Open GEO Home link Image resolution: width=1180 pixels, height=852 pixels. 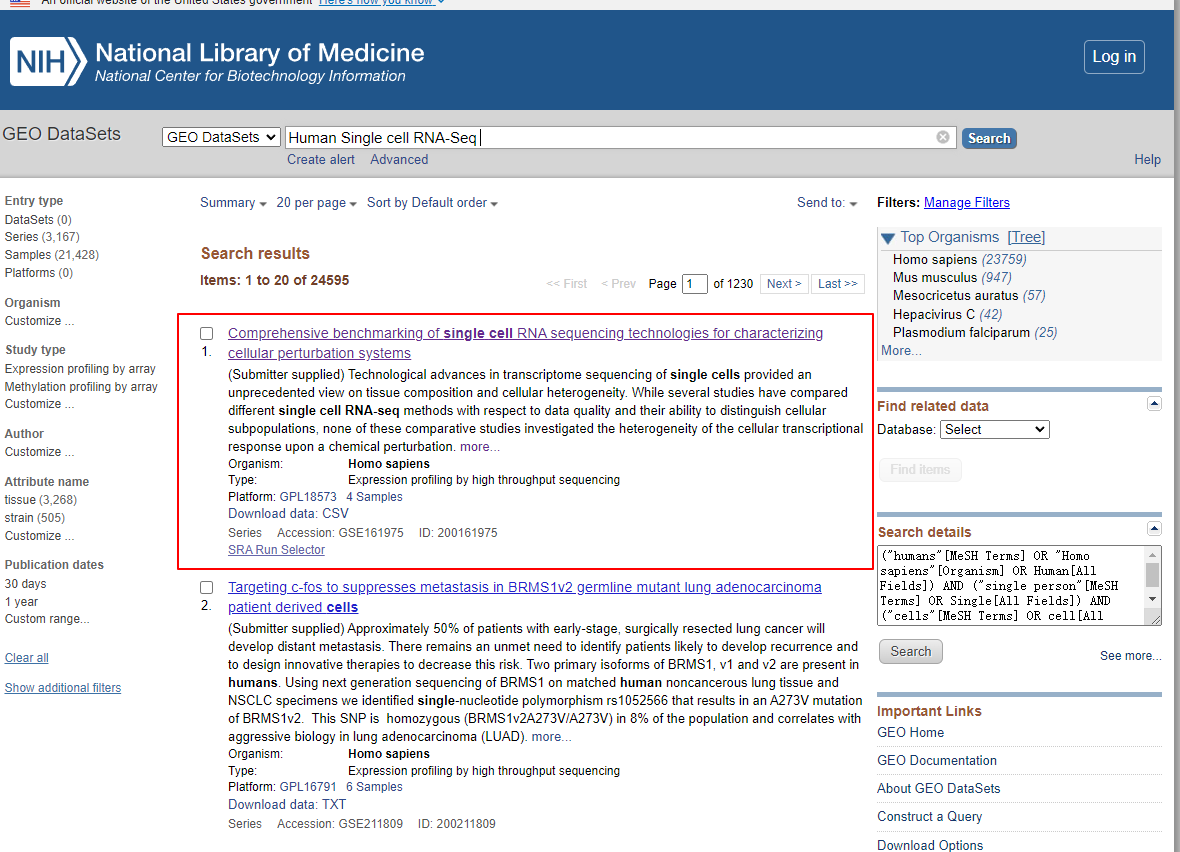[910, 732]
